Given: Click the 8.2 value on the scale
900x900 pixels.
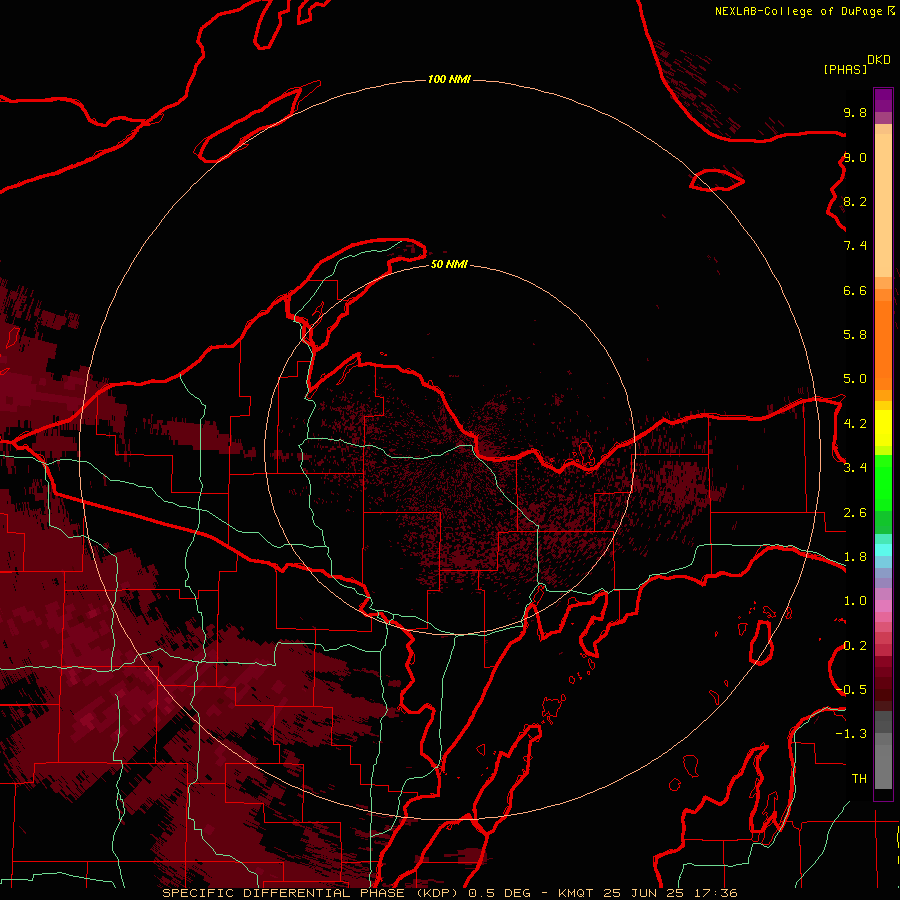Looking at the screenshot, I should (x=855, y=201).
